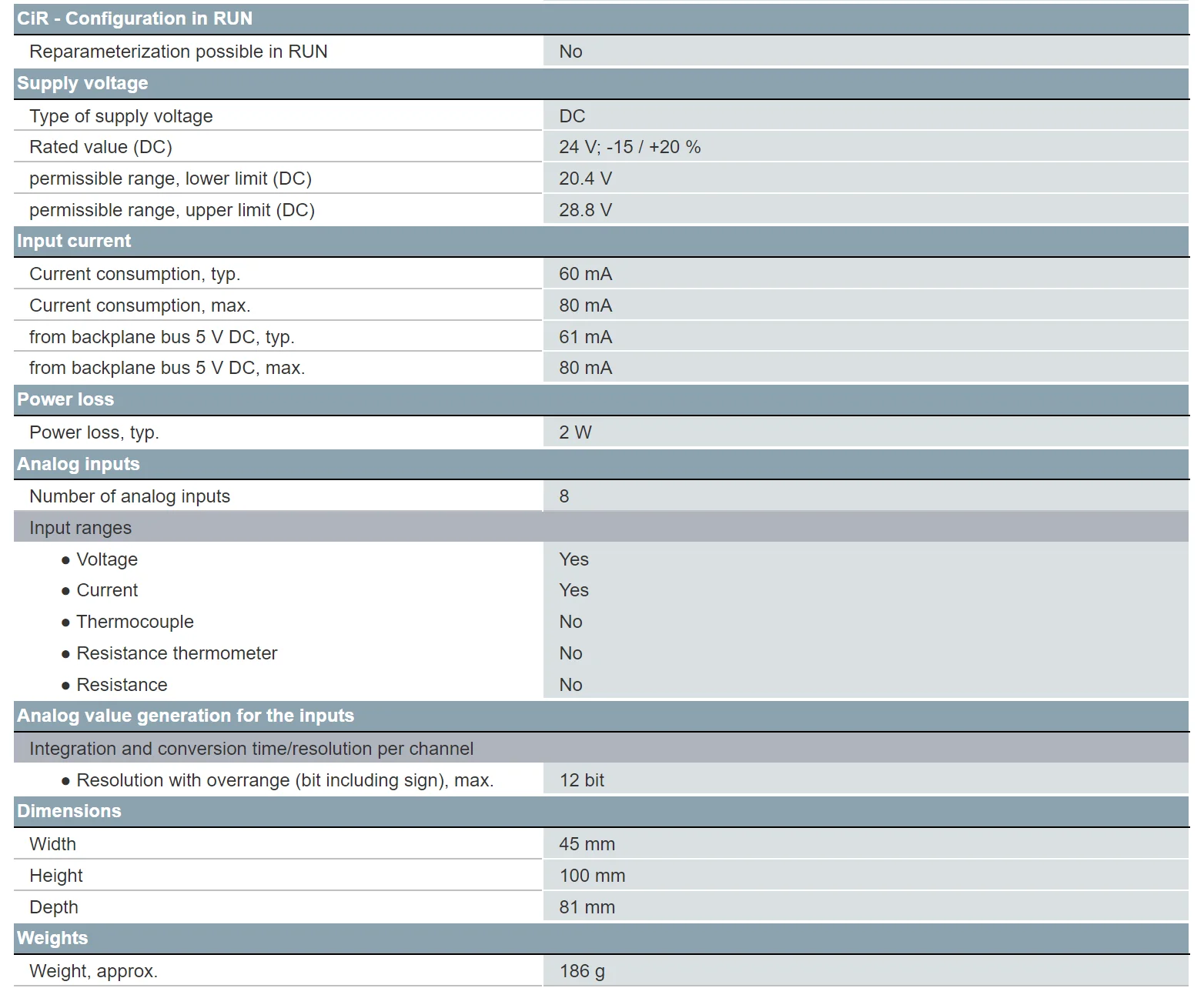
Task: Select the 'Resistance thermometer' bullet item
Action: coord(169,653)
